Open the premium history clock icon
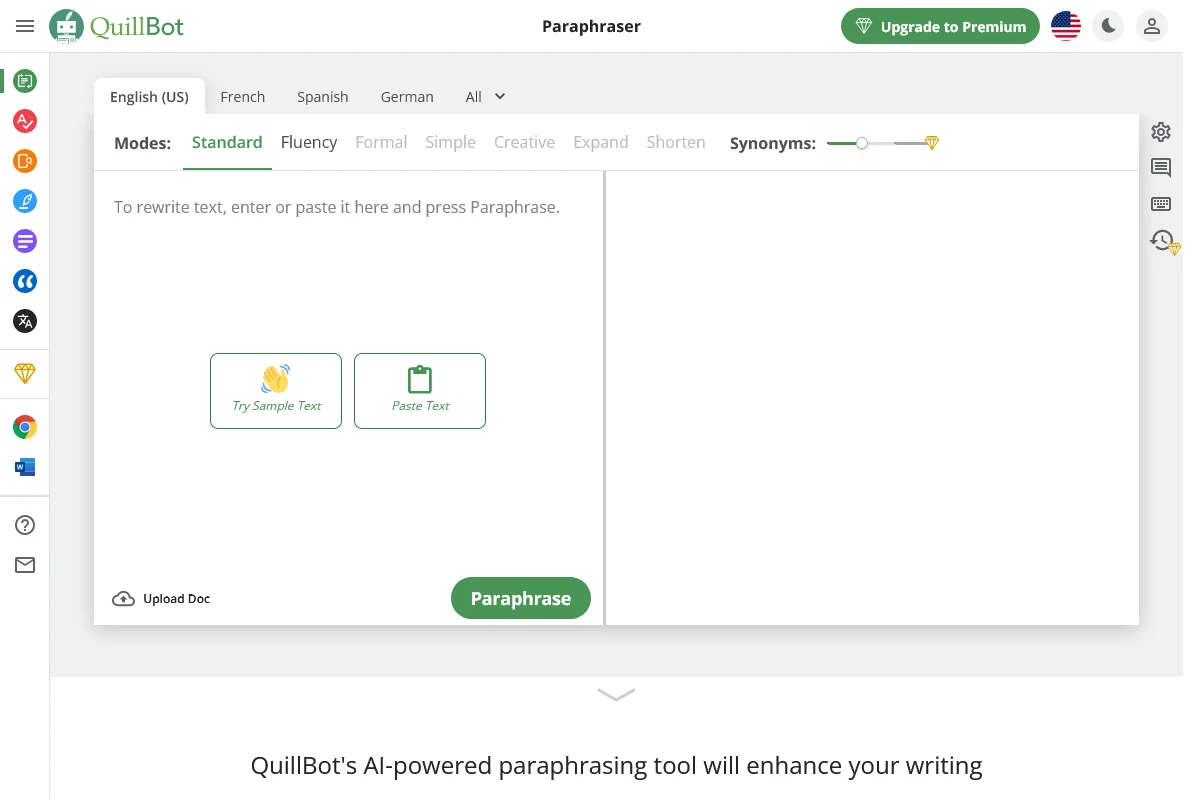This screenshot has width=1200, height=800. coord(1164,241)
